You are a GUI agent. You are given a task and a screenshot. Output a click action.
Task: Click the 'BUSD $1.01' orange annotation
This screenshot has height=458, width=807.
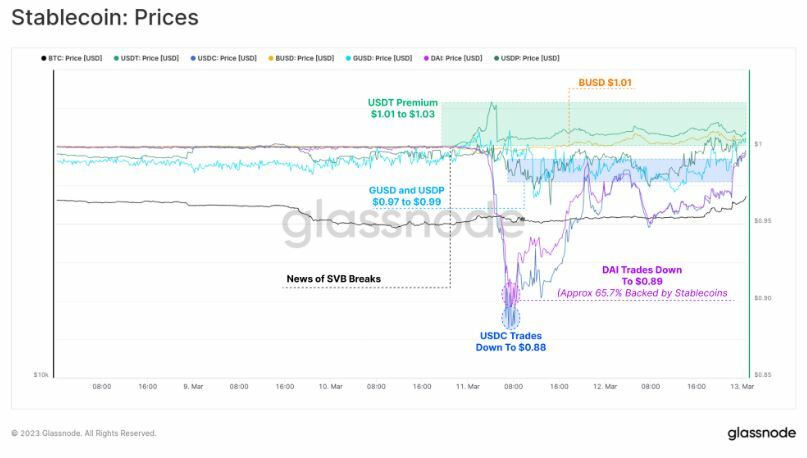[605, 81]
